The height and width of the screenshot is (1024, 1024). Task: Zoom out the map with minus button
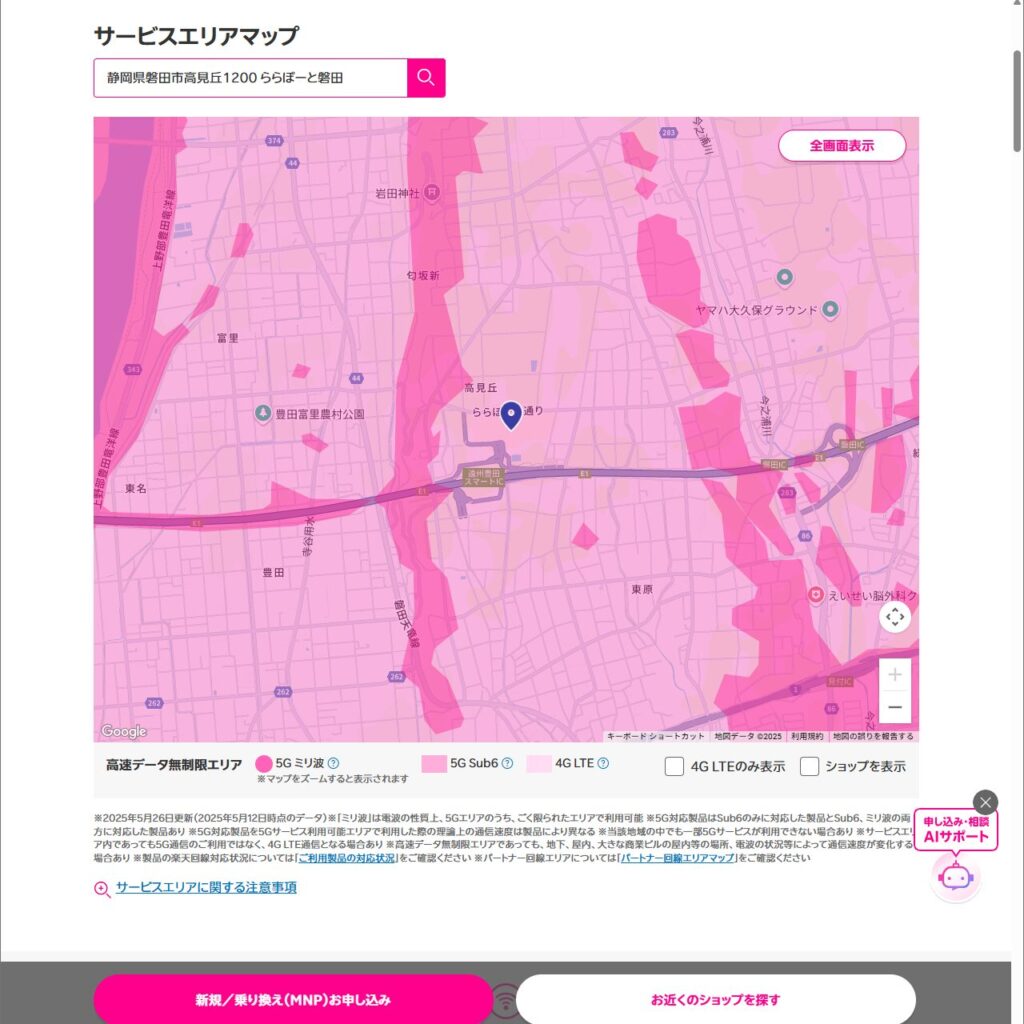coord(895,707)
